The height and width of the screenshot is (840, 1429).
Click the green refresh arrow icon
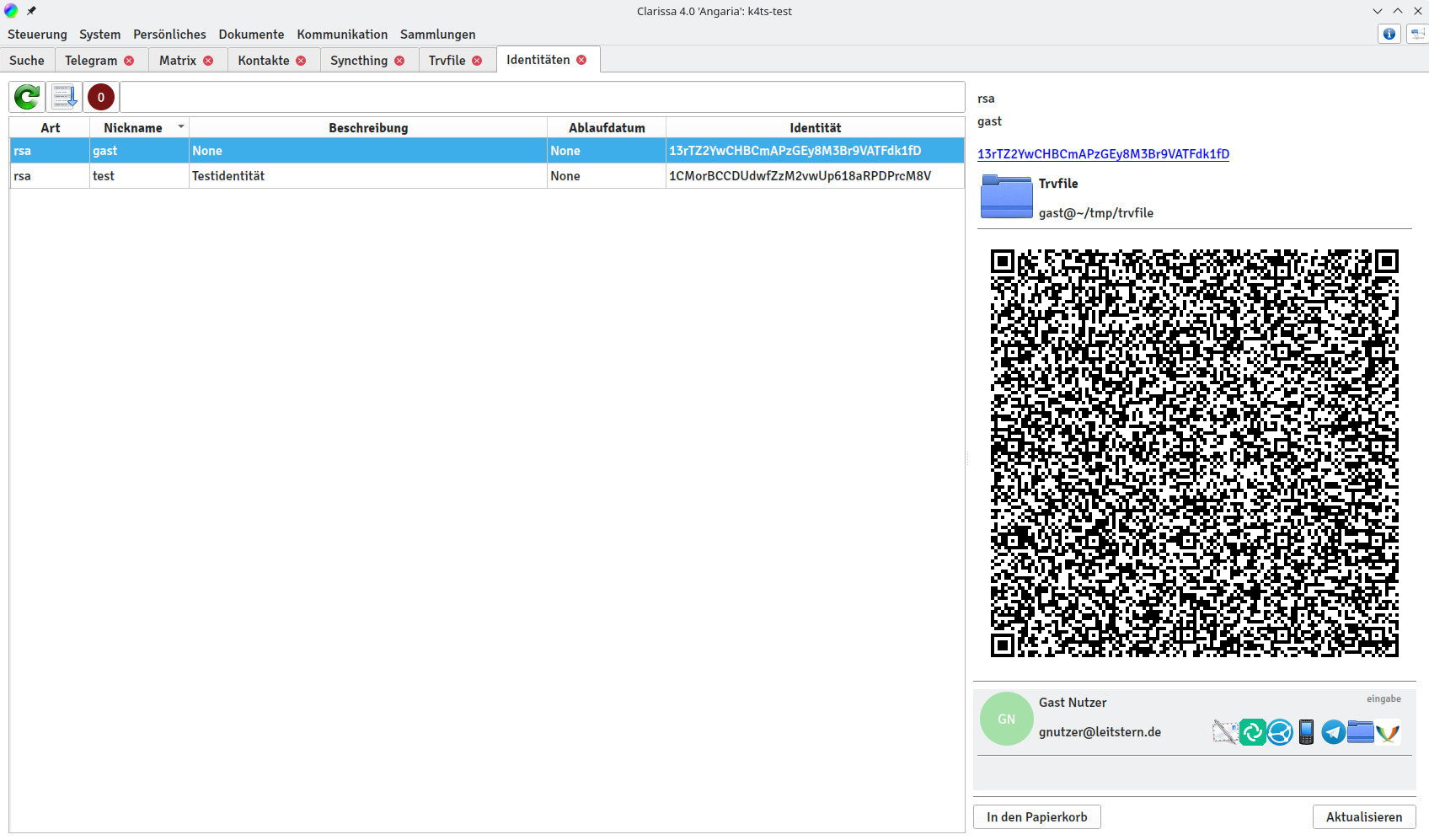[x=27, y=97]
